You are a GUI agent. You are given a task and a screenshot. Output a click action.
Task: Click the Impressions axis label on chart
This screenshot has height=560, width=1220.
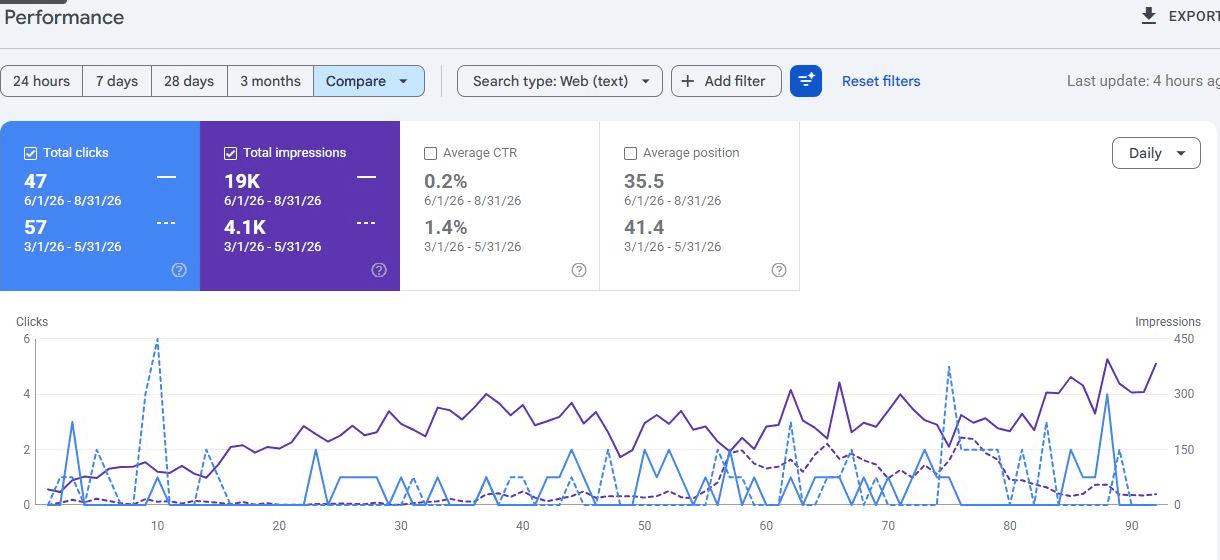[x=1168, y=322]
